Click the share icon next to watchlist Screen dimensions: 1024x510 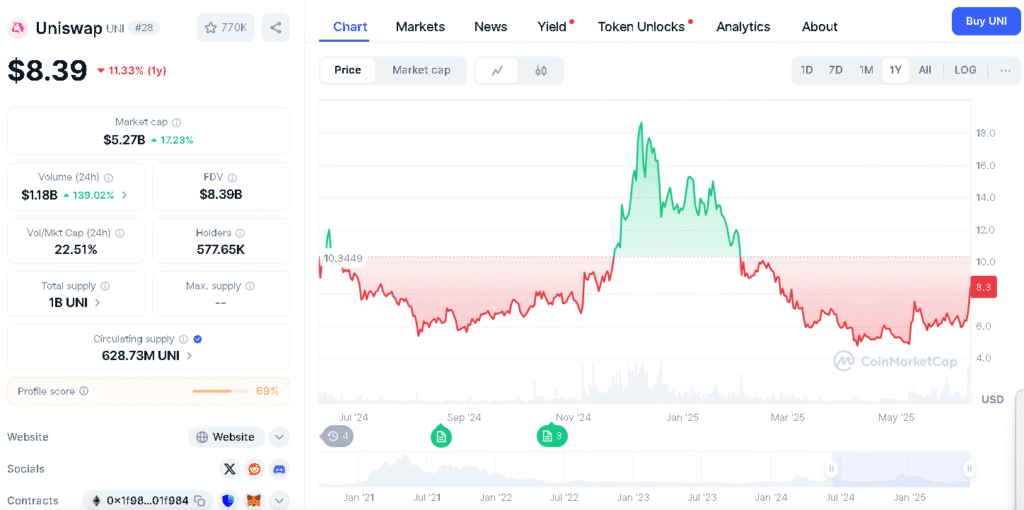[x=276, y=28]
